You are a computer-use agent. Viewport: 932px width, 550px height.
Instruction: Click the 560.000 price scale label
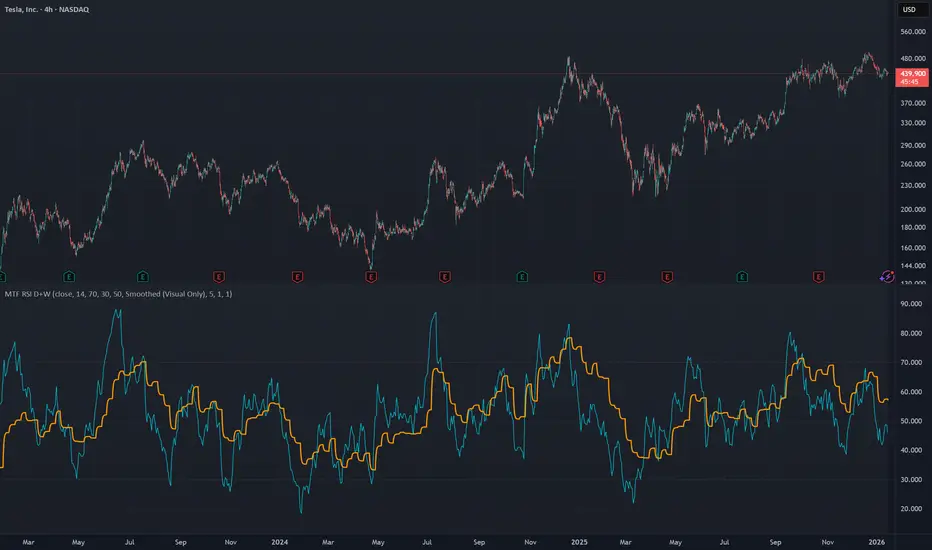(913, 32)
